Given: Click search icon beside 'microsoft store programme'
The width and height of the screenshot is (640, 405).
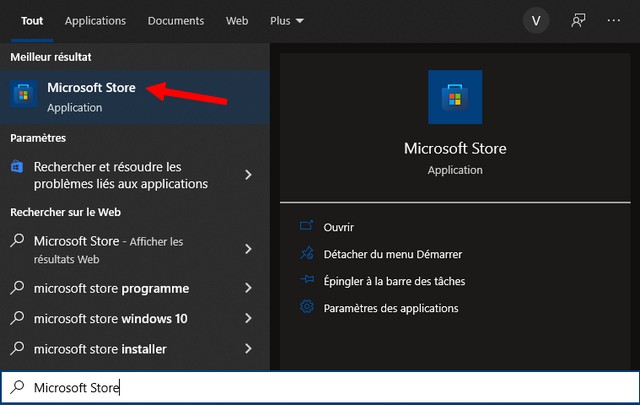Looking at the screenshot, I should [x=17, y=287].
